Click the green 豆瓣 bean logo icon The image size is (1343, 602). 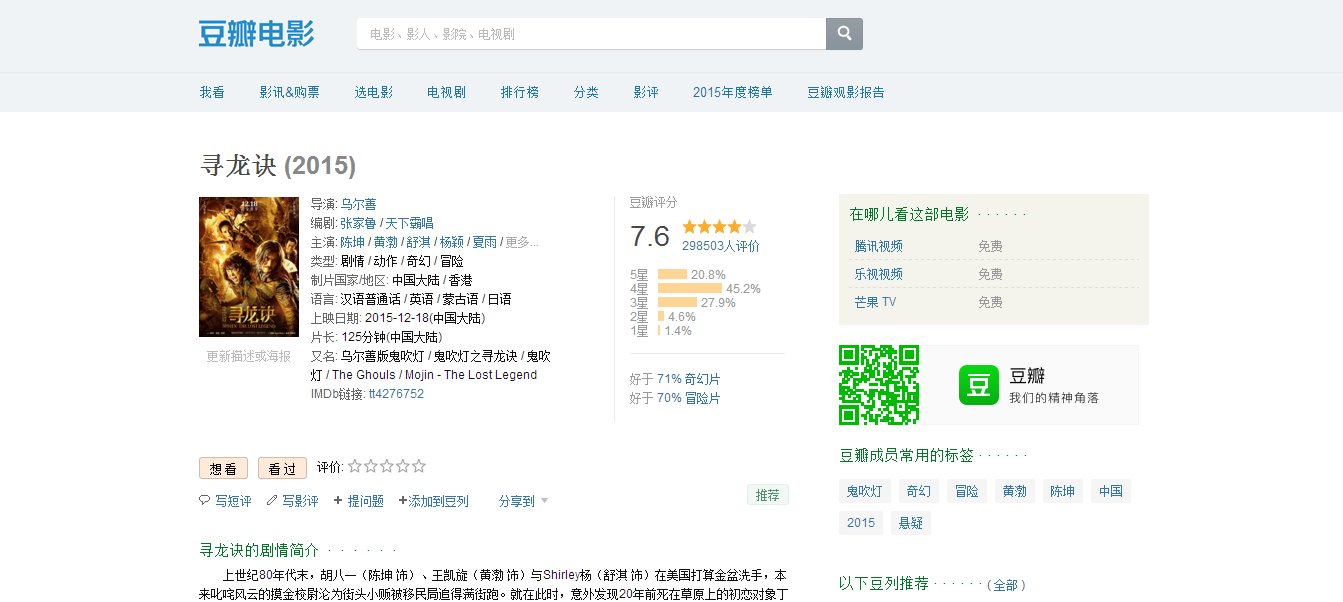(978, 384)
